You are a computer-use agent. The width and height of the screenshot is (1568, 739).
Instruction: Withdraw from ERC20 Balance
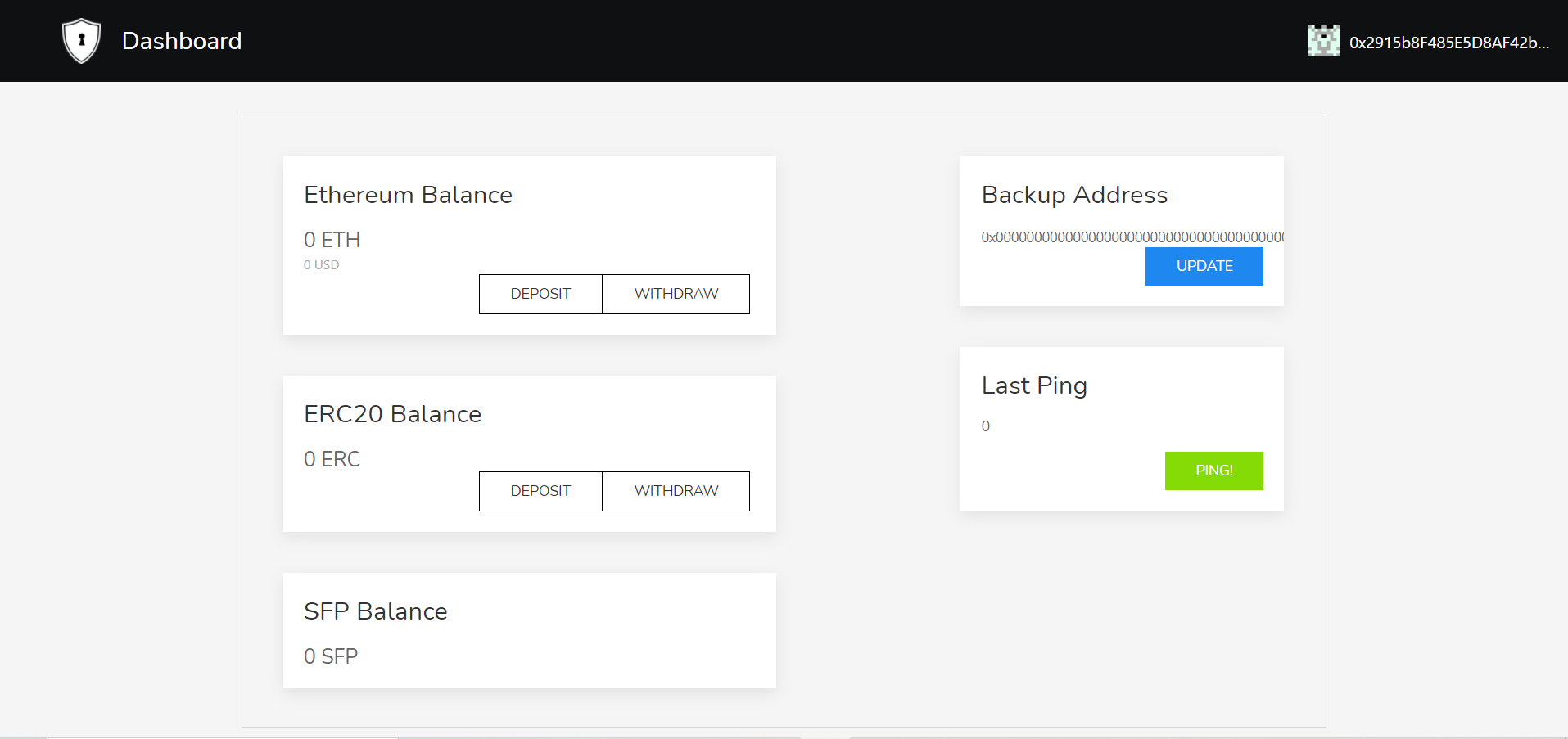[676, 491]
